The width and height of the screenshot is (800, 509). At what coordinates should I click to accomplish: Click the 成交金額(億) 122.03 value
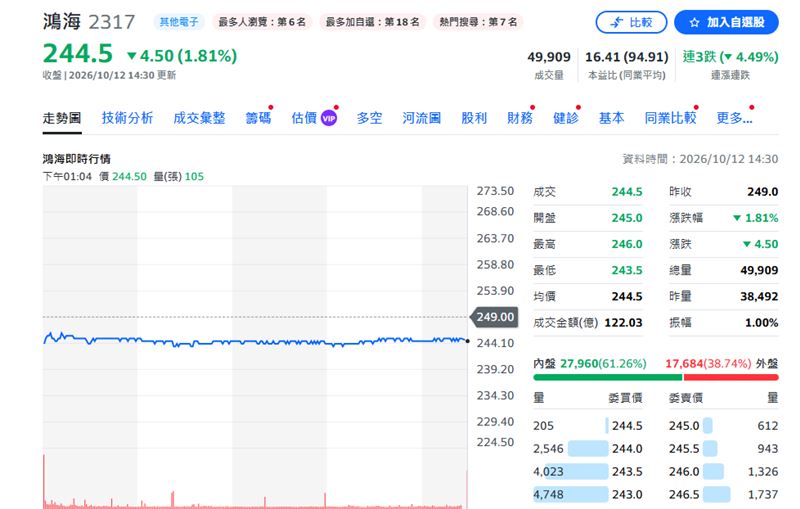(623, 322)
